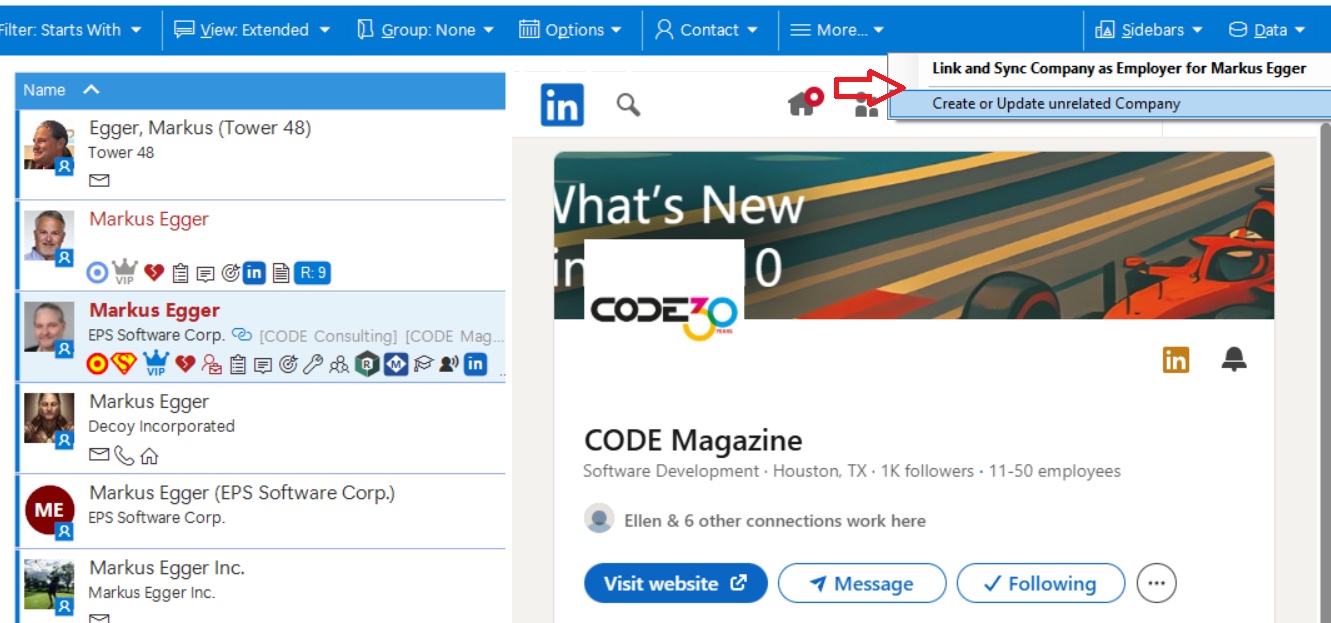Image resolution: width=1331 pixels, height=623 pixels.
Task: Click the graduation cap icon
Action: coord(424,365)
